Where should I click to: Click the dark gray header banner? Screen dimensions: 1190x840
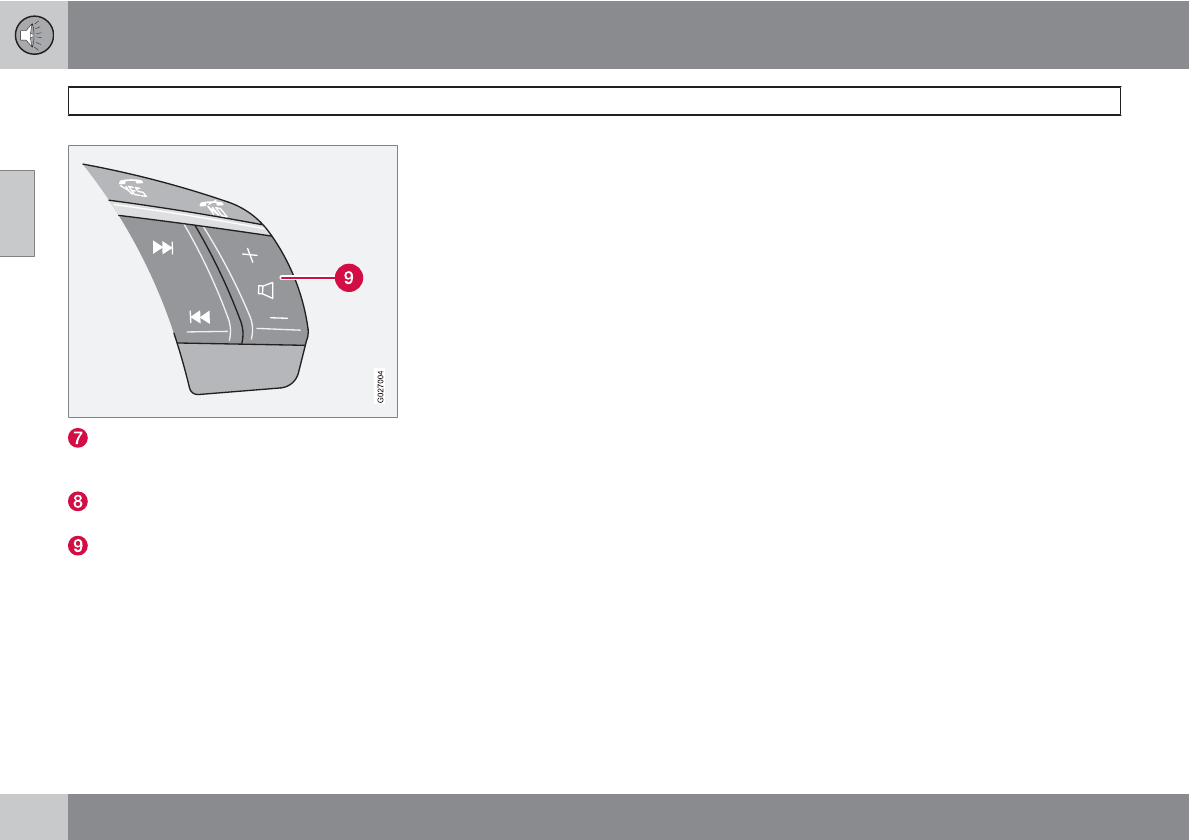click(x=628, y=35)
